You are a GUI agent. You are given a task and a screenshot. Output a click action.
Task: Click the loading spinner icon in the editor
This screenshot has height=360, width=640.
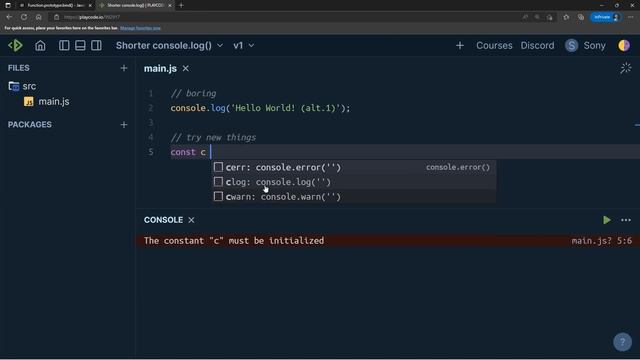625,68
